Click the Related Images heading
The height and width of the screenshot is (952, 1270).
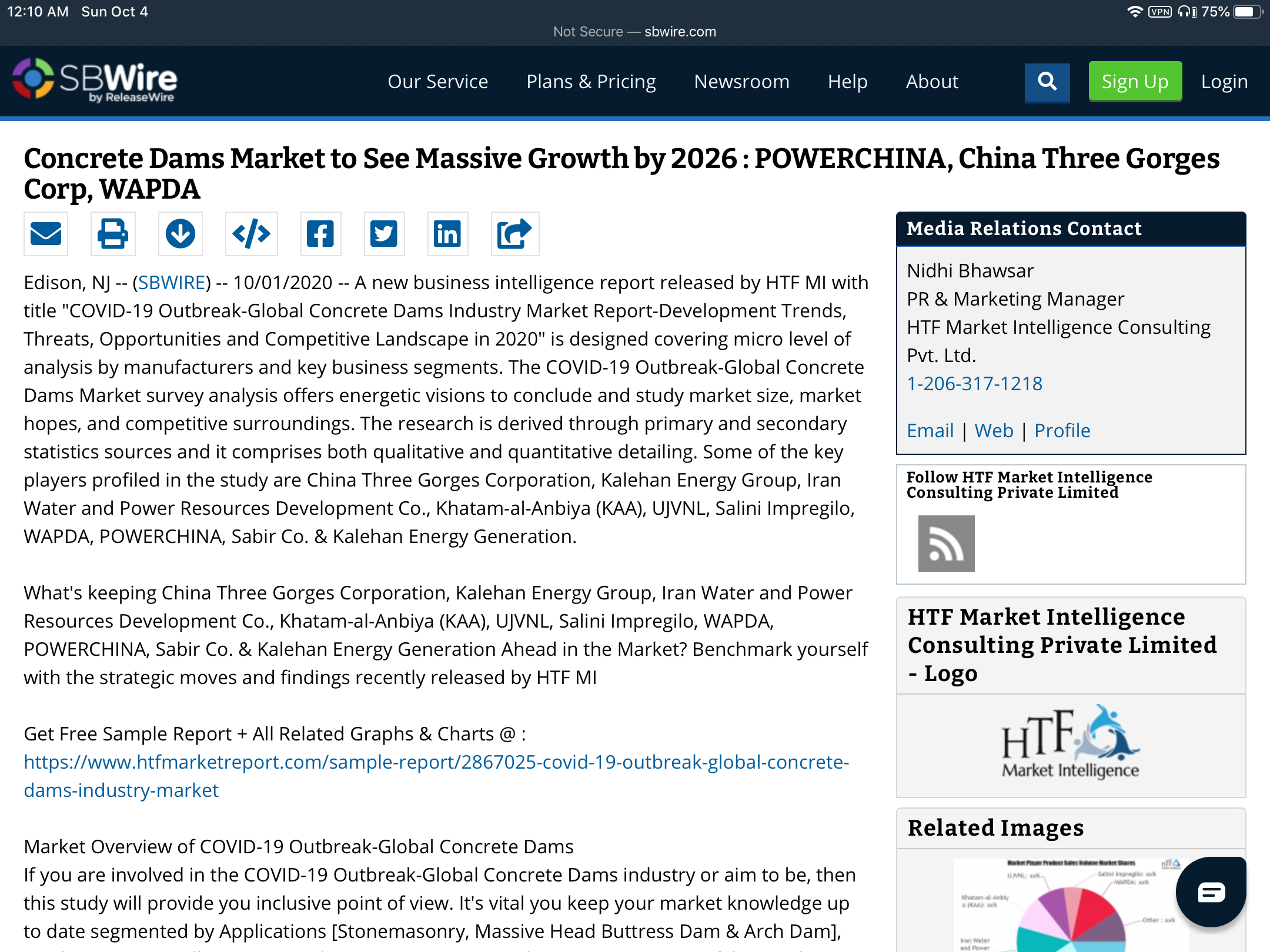[x=995, y=828]
